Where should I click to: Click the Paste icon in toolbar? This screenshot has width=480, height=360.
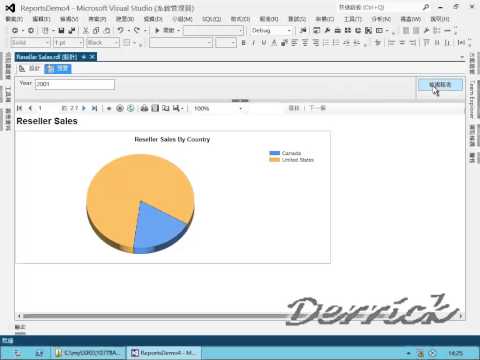click(107, 31)
